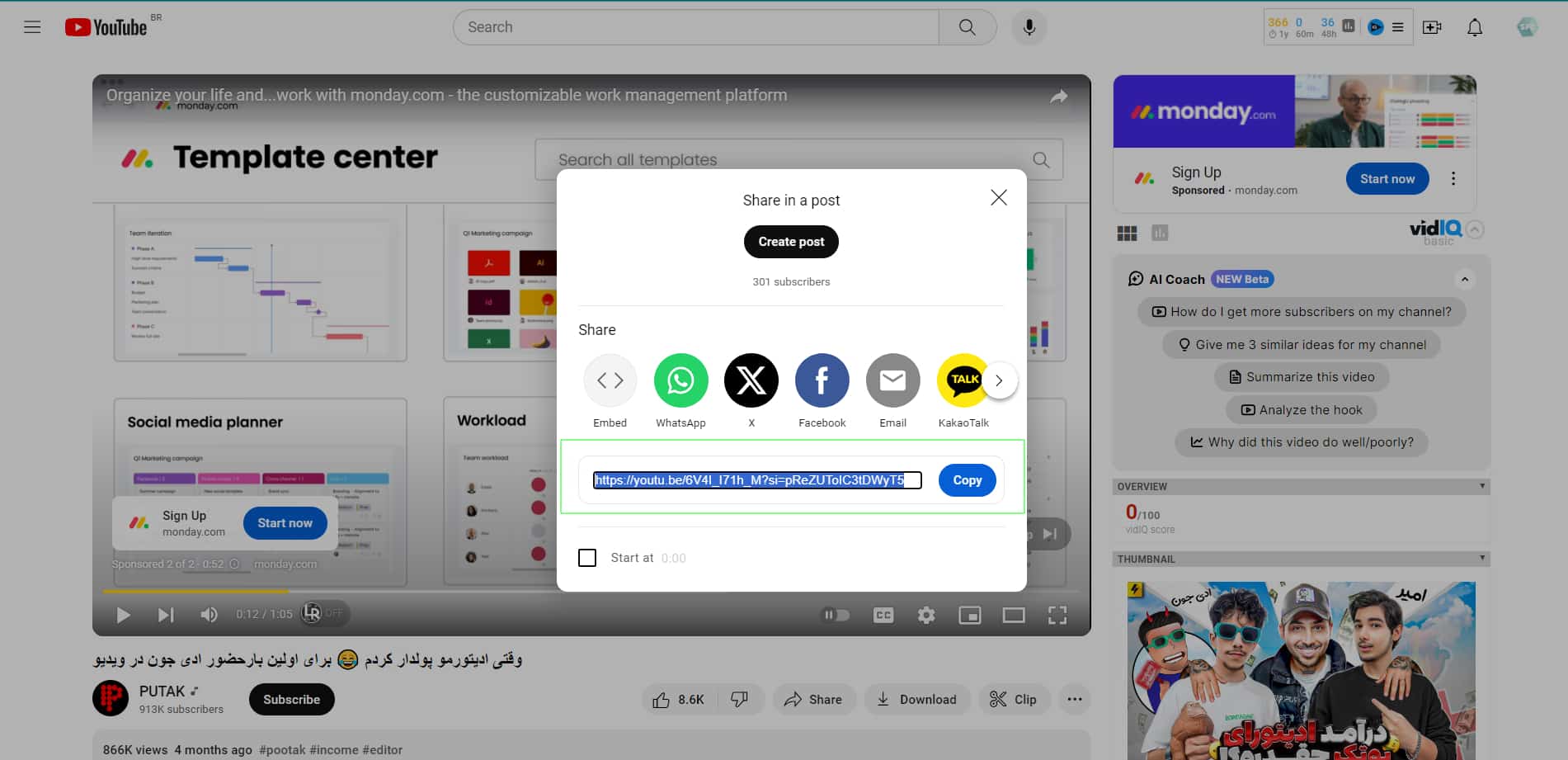Collapse the AI Coach panel
This screenshot has height=760, width=1568.
pyautogui.click(x=1465, y=279)
